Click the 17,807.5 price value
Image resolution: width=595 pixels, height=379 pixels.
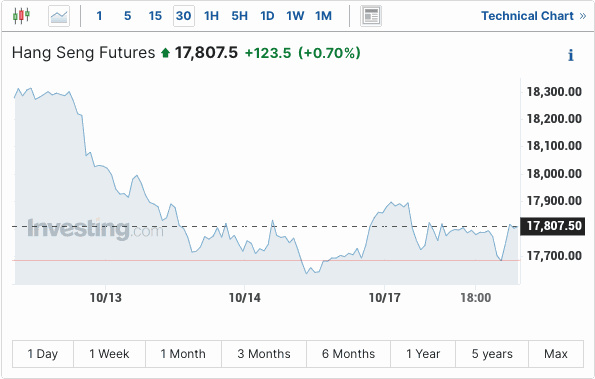coord(206,53)
